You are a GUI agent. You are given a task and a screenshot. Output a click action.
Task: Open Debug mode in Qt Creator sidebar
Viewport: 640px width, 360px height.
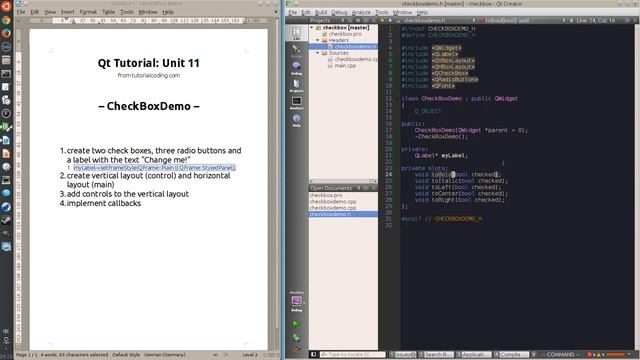[297, 68]
